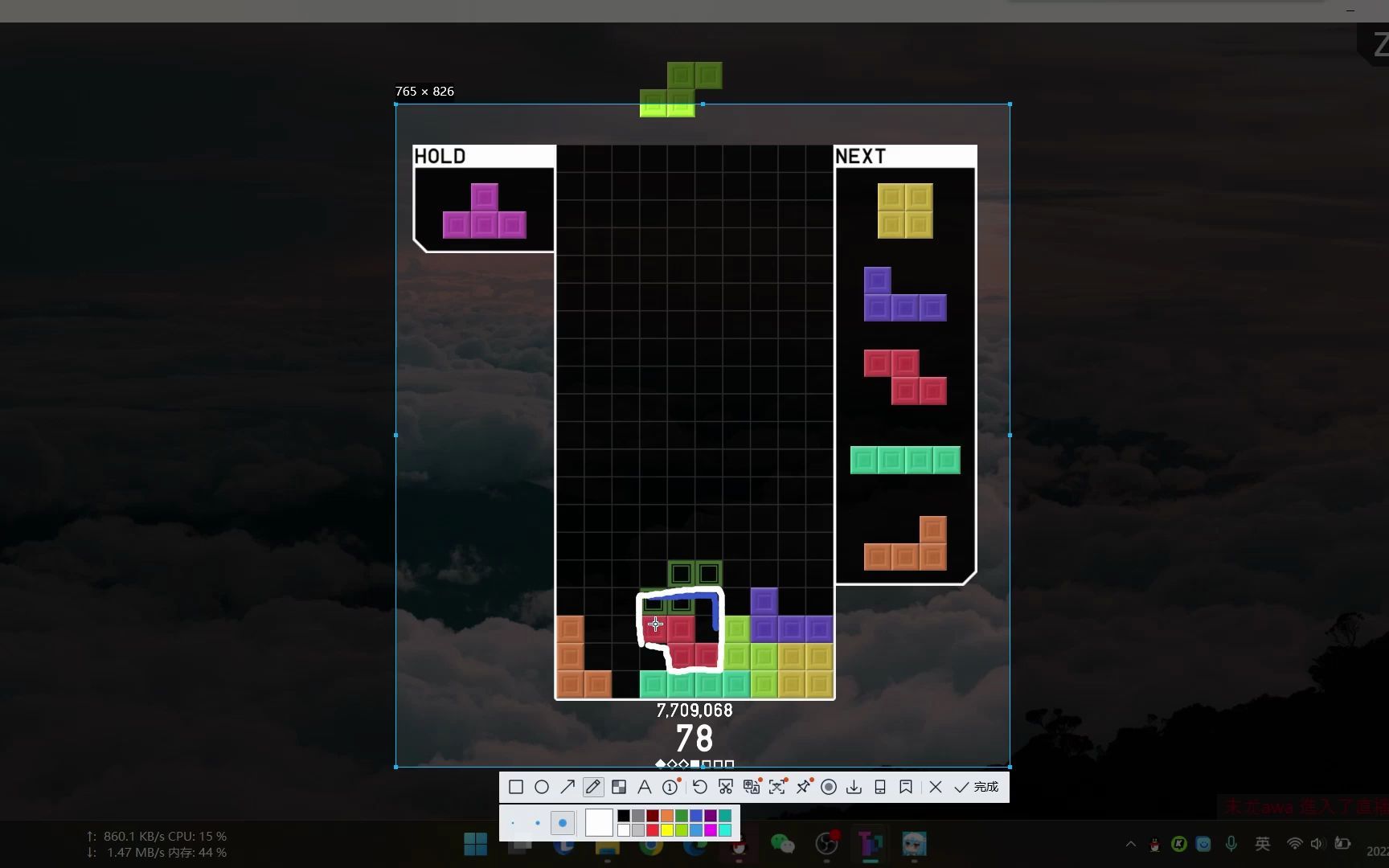Pick the purple color swatch
1389x868 pixels.
pos(711,816)
